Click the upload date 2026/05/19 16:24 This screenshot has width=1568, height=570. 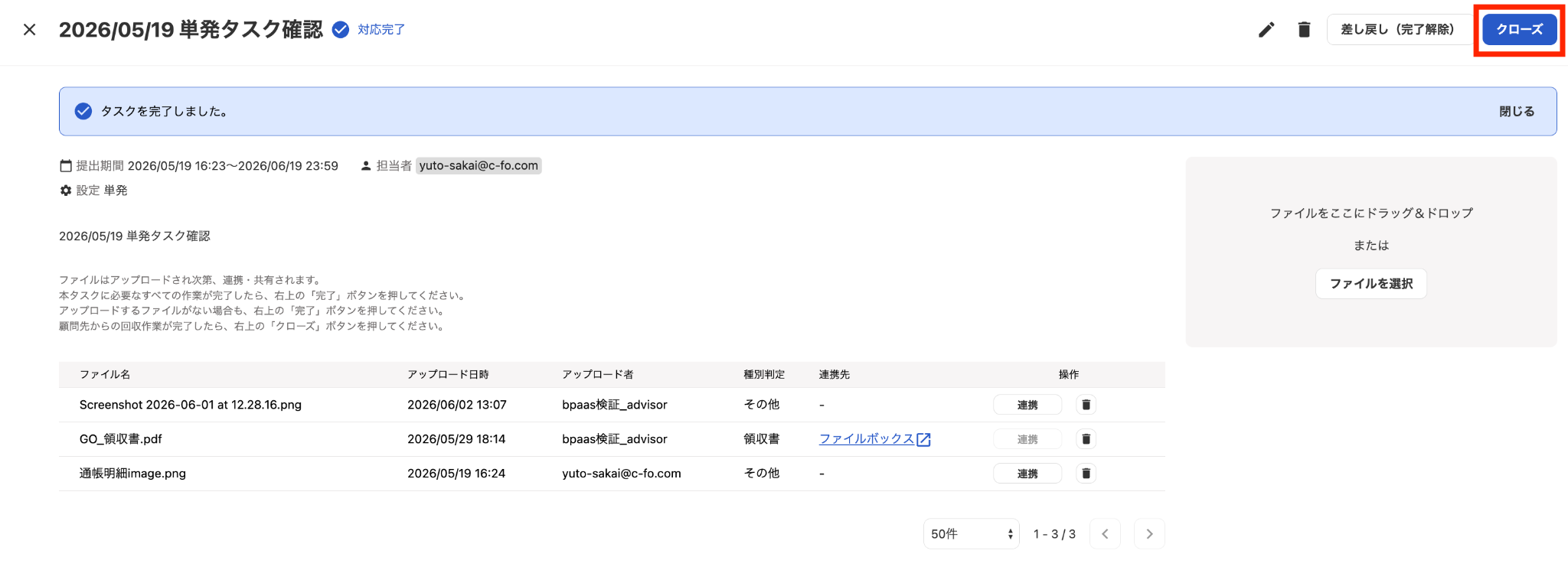click(456, 474)
